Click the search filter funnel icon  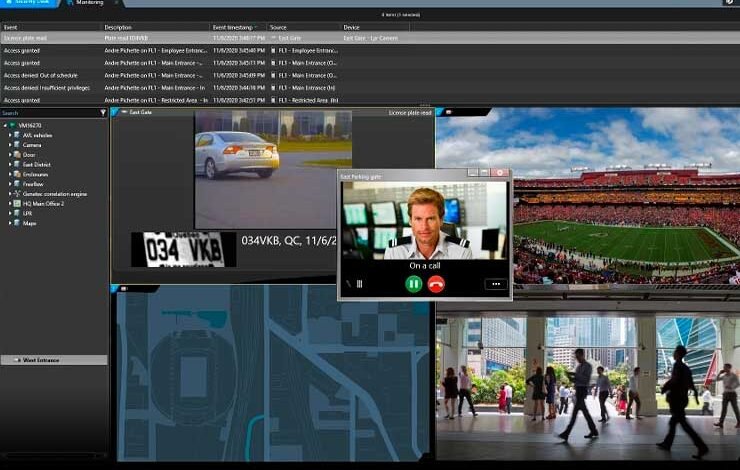pos(103,113)
